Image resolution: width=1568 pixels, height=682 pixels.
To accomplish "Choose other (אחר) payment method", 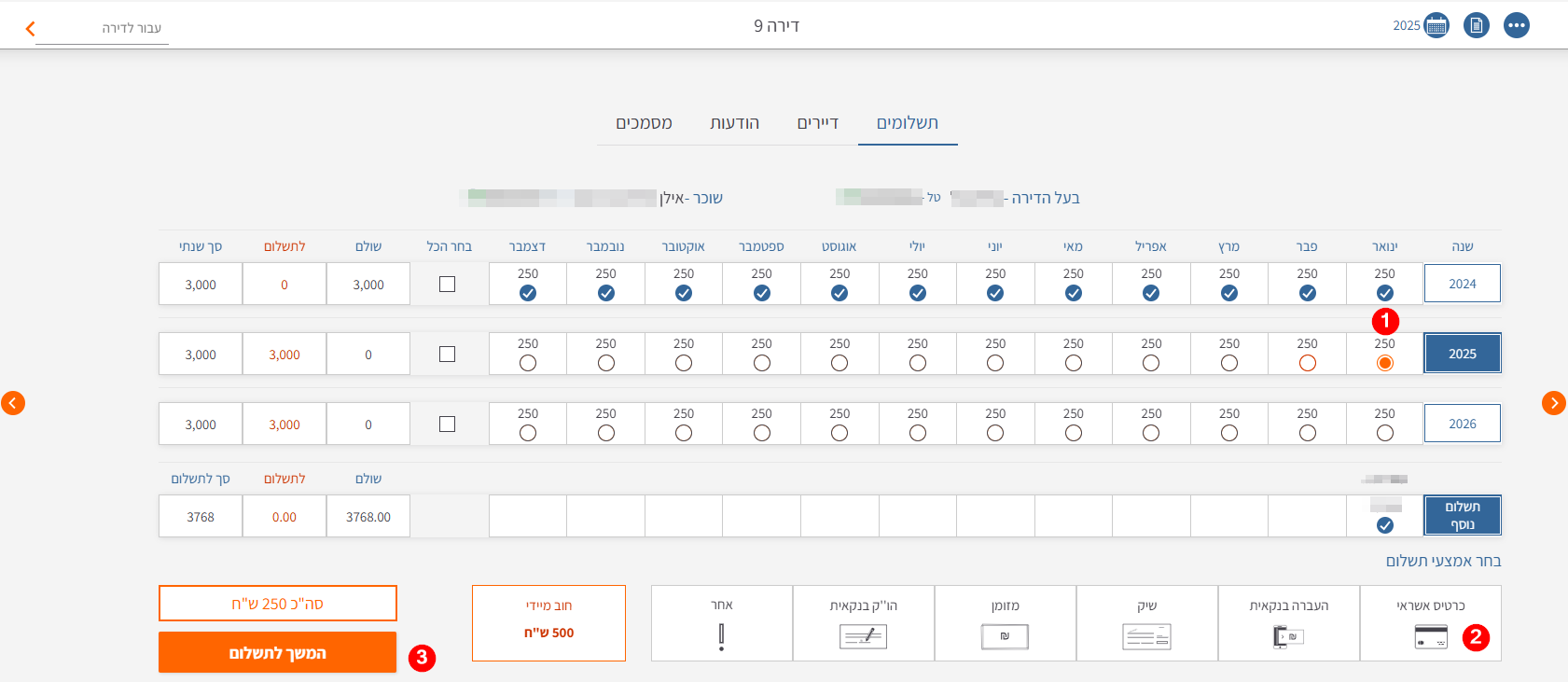I will (x=721, y=623).
